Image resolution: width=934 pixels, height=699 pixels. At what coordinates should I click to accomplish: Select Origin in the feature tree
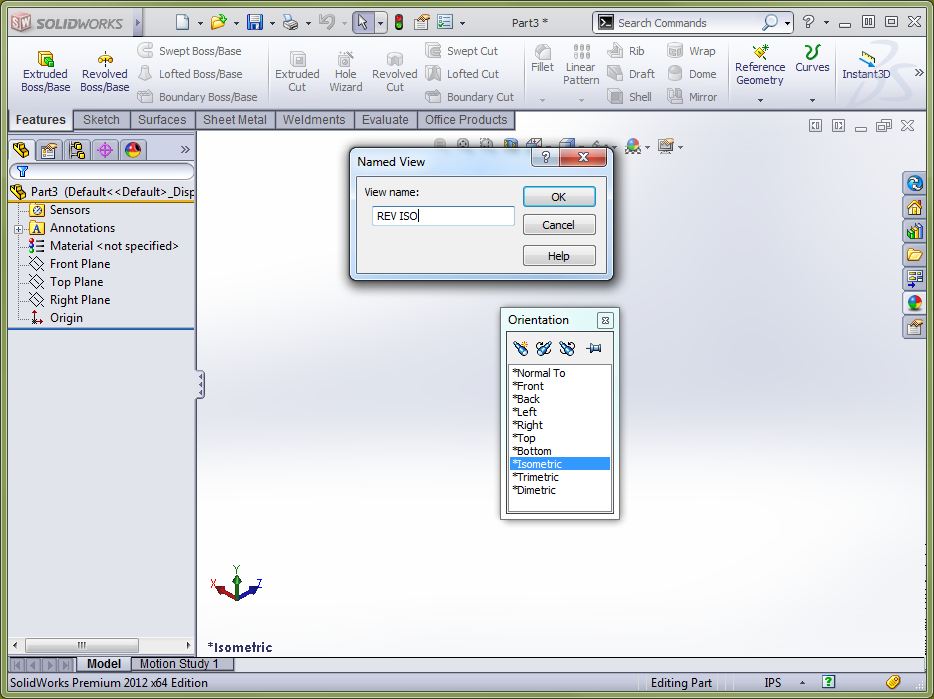[x=66, y=318]
